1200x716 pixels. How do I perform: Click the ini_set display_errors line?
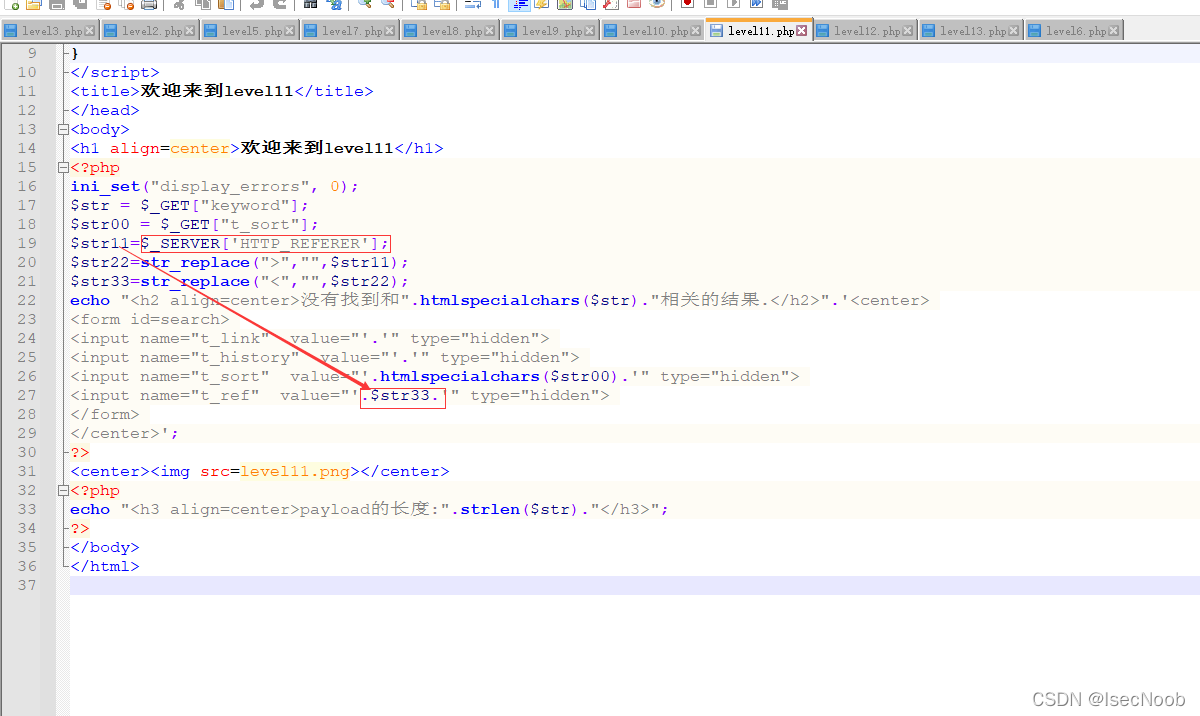(214, 186)
